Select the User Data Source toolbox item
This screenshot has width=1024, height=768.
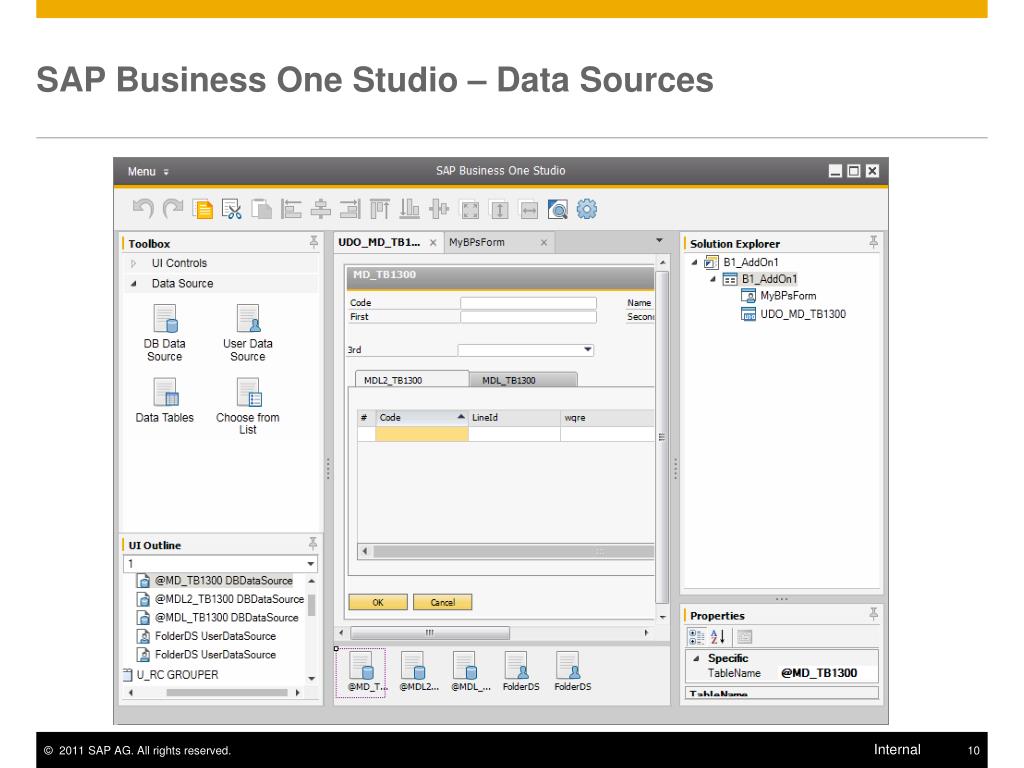[x=248, y=333]
